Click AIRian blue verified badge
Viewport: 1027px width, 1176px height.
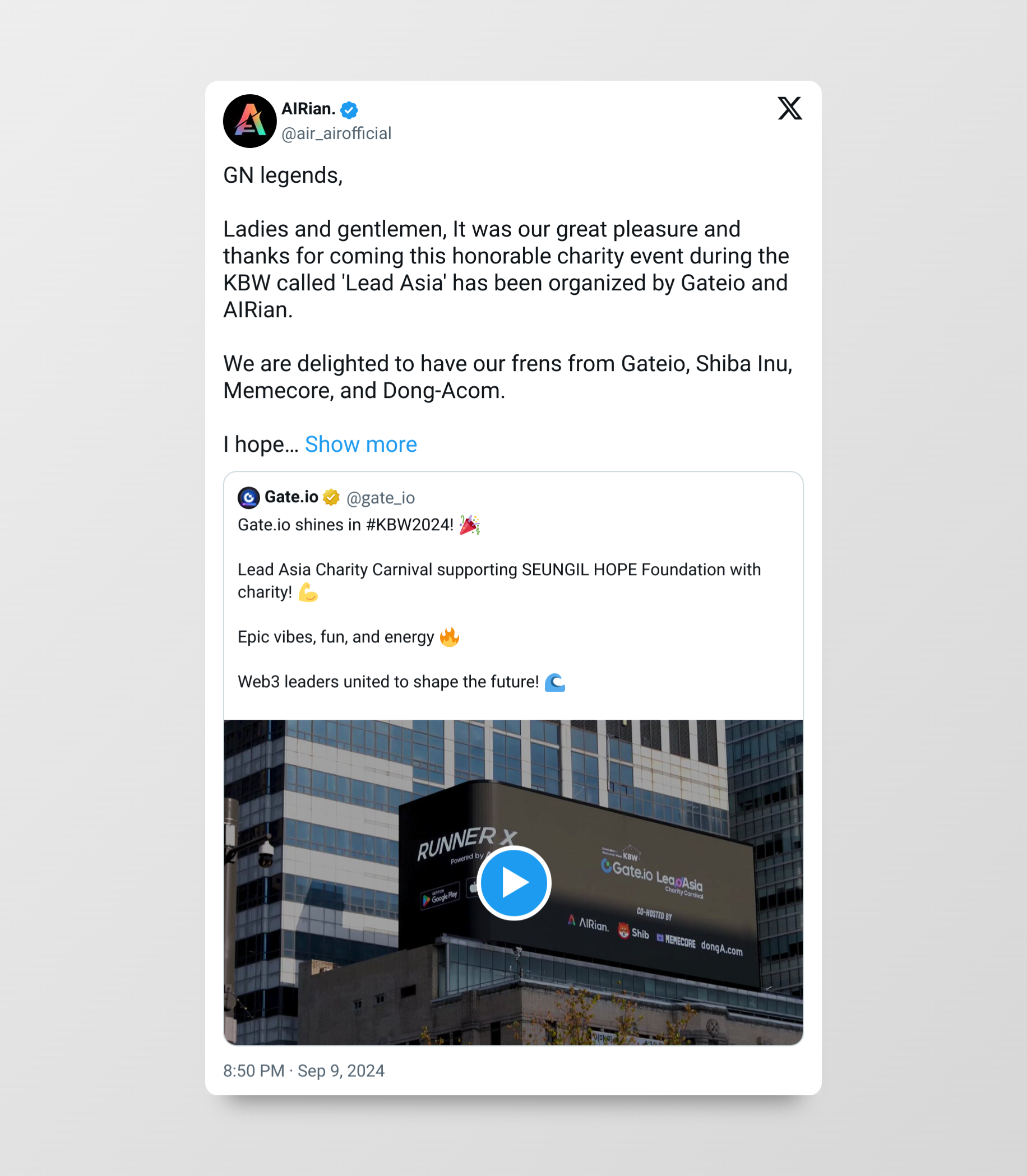tap(349, 109)
